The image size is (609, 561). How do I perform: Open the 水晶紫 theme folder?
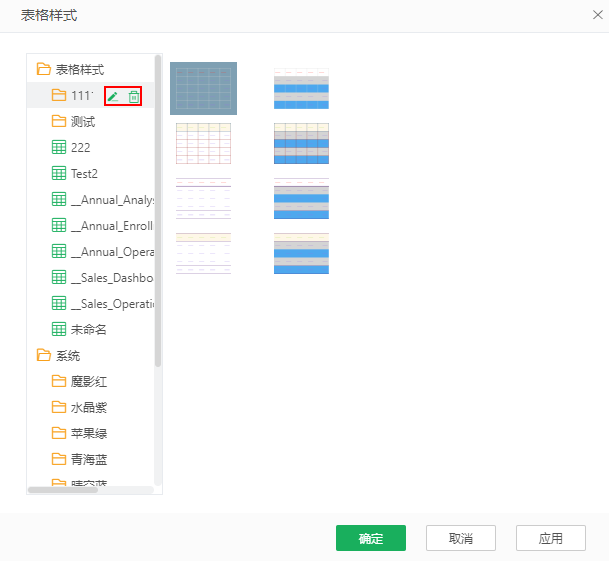point(89,408)
